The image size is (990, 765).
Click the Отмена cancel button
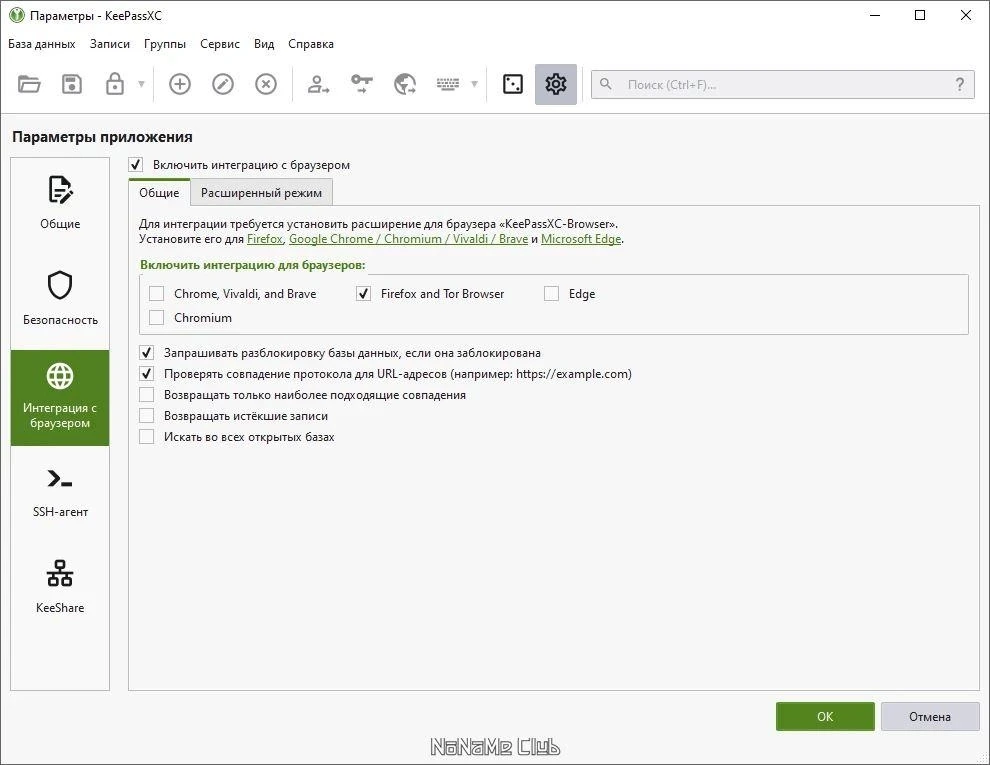(x=930, y=716)
